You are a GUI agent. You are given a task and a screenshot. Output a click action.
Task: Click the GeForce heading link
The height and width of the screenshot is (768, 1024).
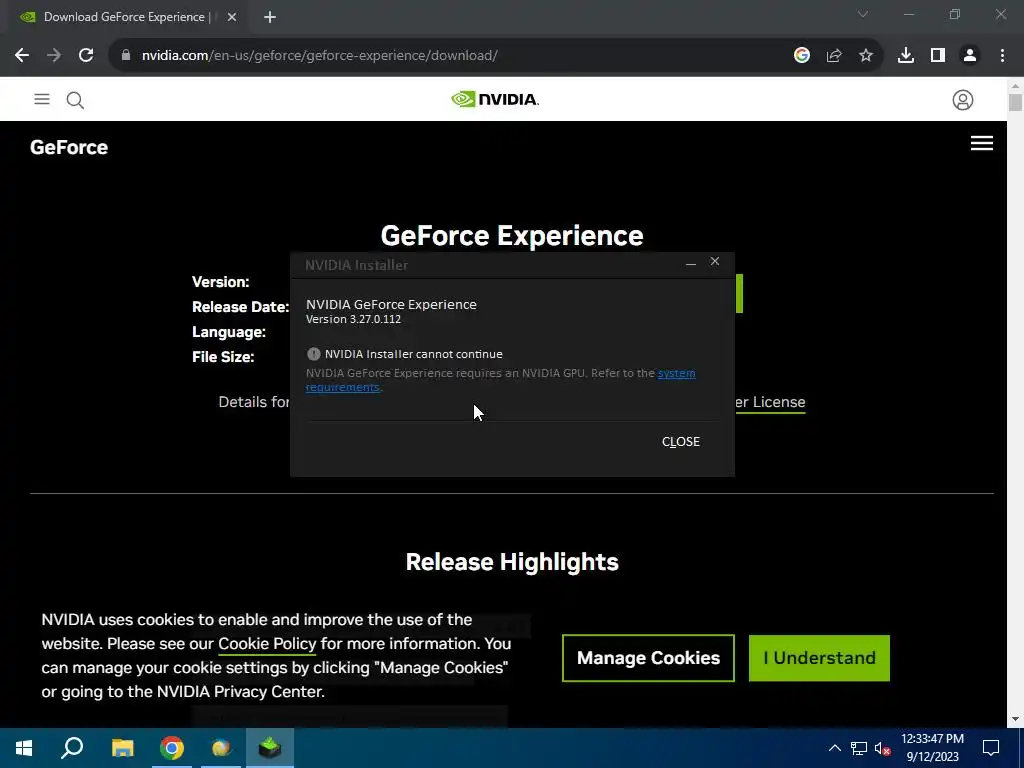(69, 148)
